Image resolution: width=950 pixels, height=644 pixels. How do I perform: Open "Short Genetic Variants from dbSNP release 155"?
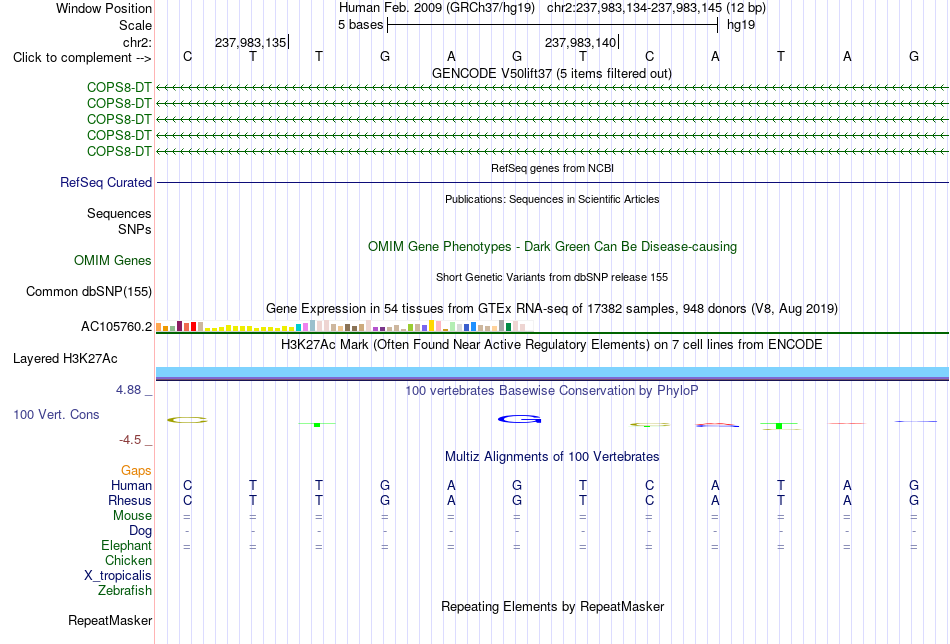(552, 277)
